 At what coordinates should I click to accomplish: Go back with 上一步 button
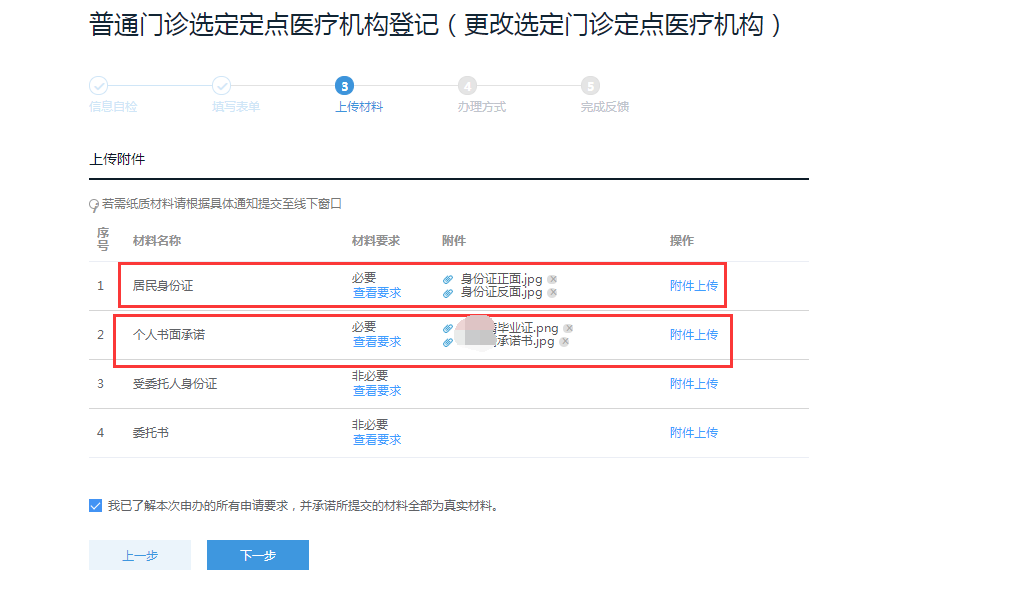[x=140, y=555]
